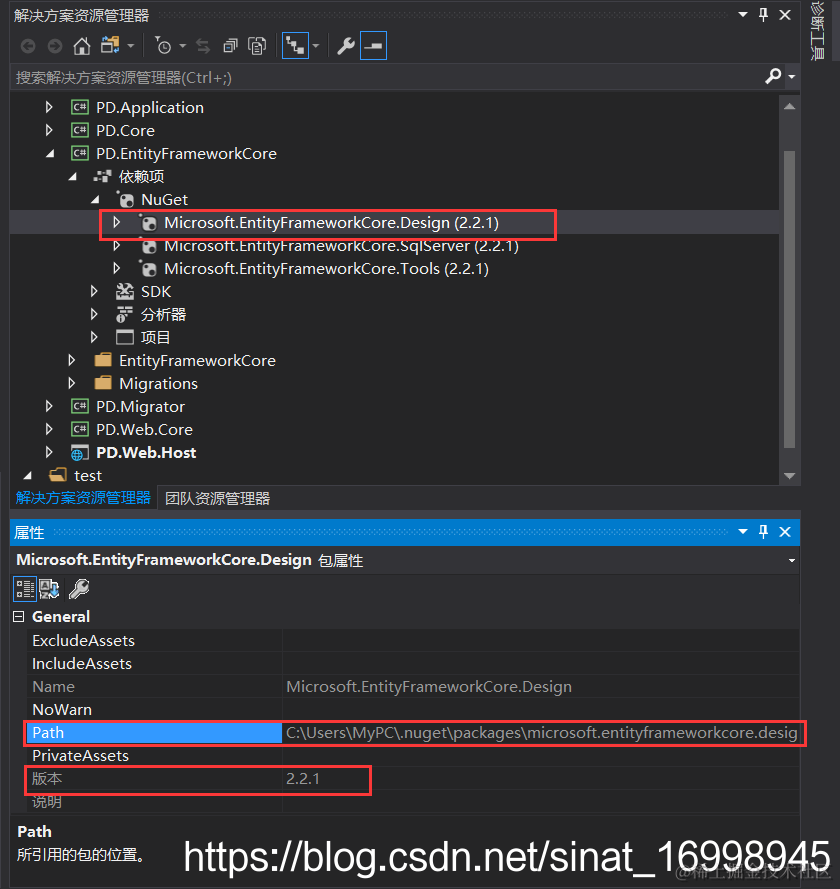The height and width of the screenshot is (889, 840).
Task: Open the 诊断工具 side tab
Action: coord(817,30)
